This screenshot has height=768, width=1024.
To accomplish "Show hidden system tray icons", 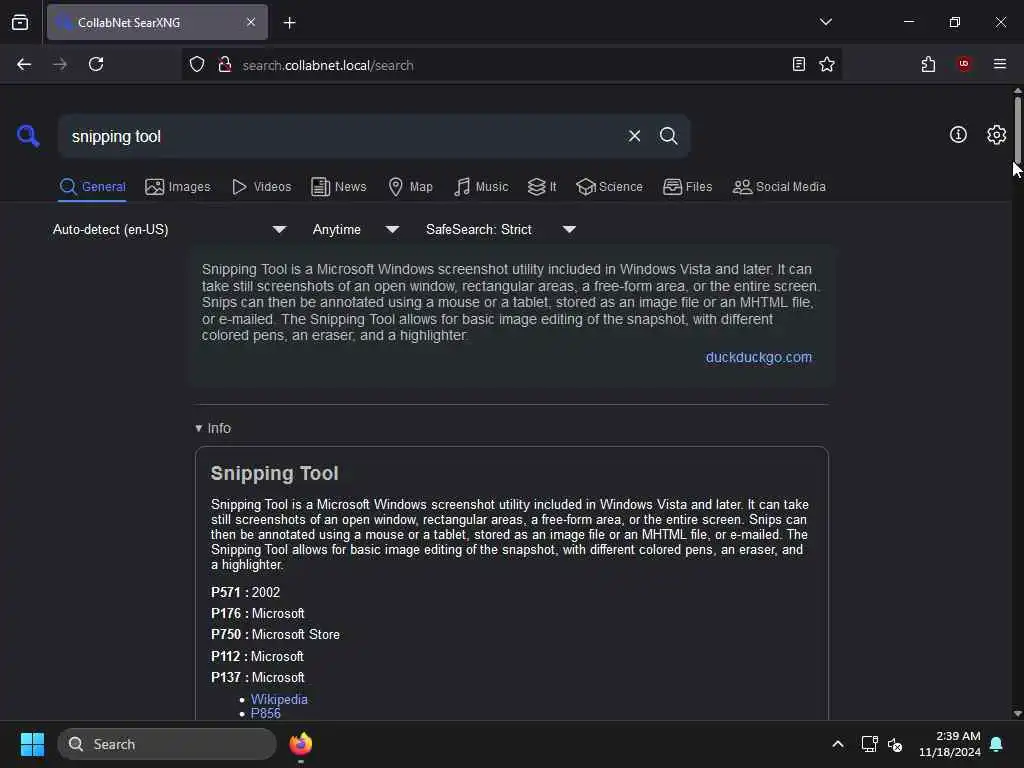I will tap(838, 744).
